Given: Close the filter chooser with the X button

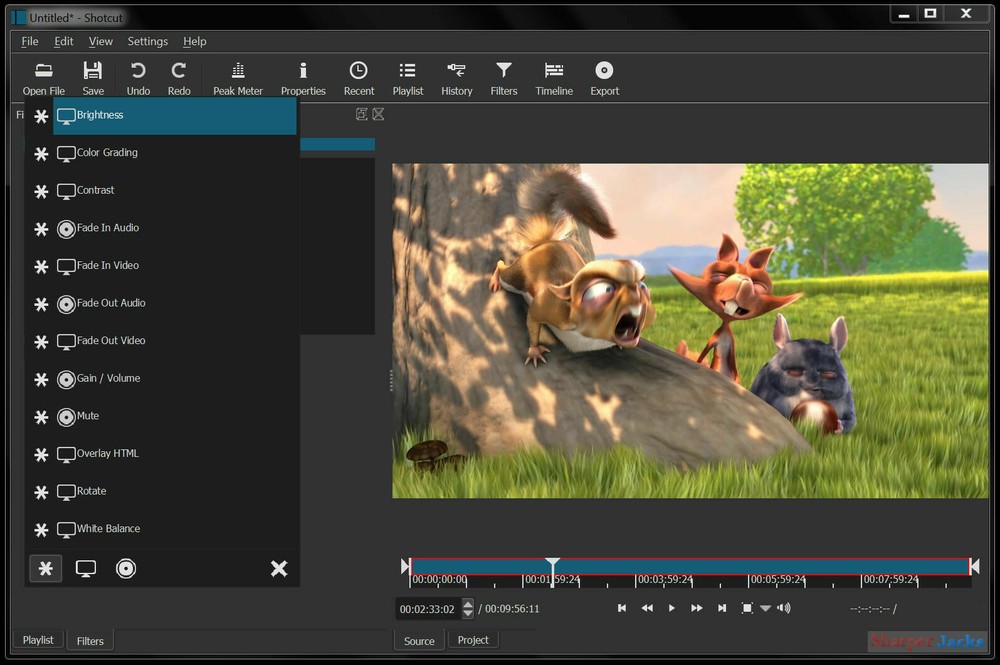Looking at the screenshot, I should pos(279,568).
